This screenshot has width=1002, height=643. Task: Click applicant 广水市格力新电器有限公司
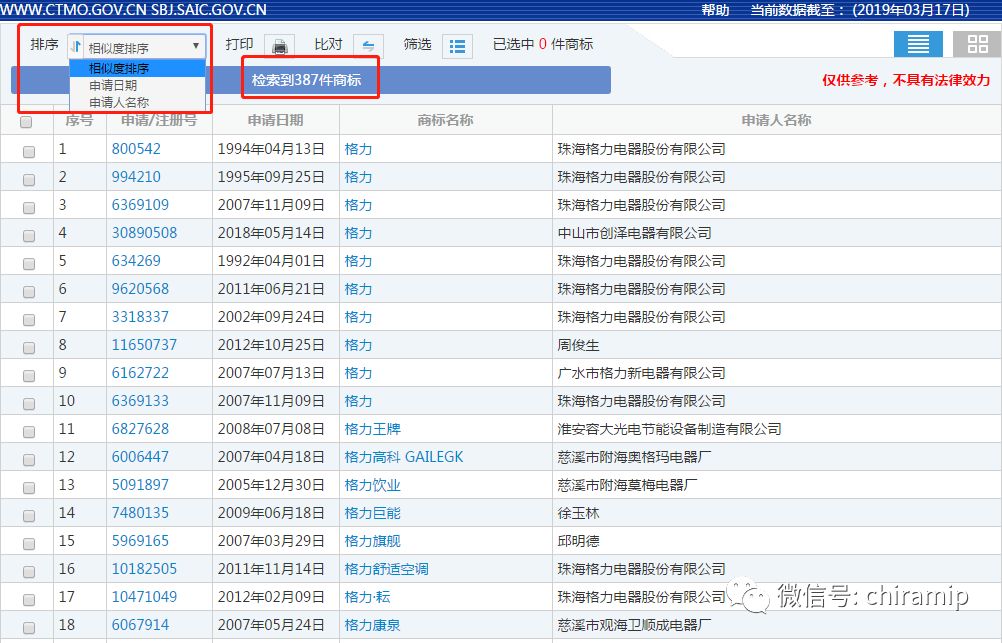click(642, 373)
